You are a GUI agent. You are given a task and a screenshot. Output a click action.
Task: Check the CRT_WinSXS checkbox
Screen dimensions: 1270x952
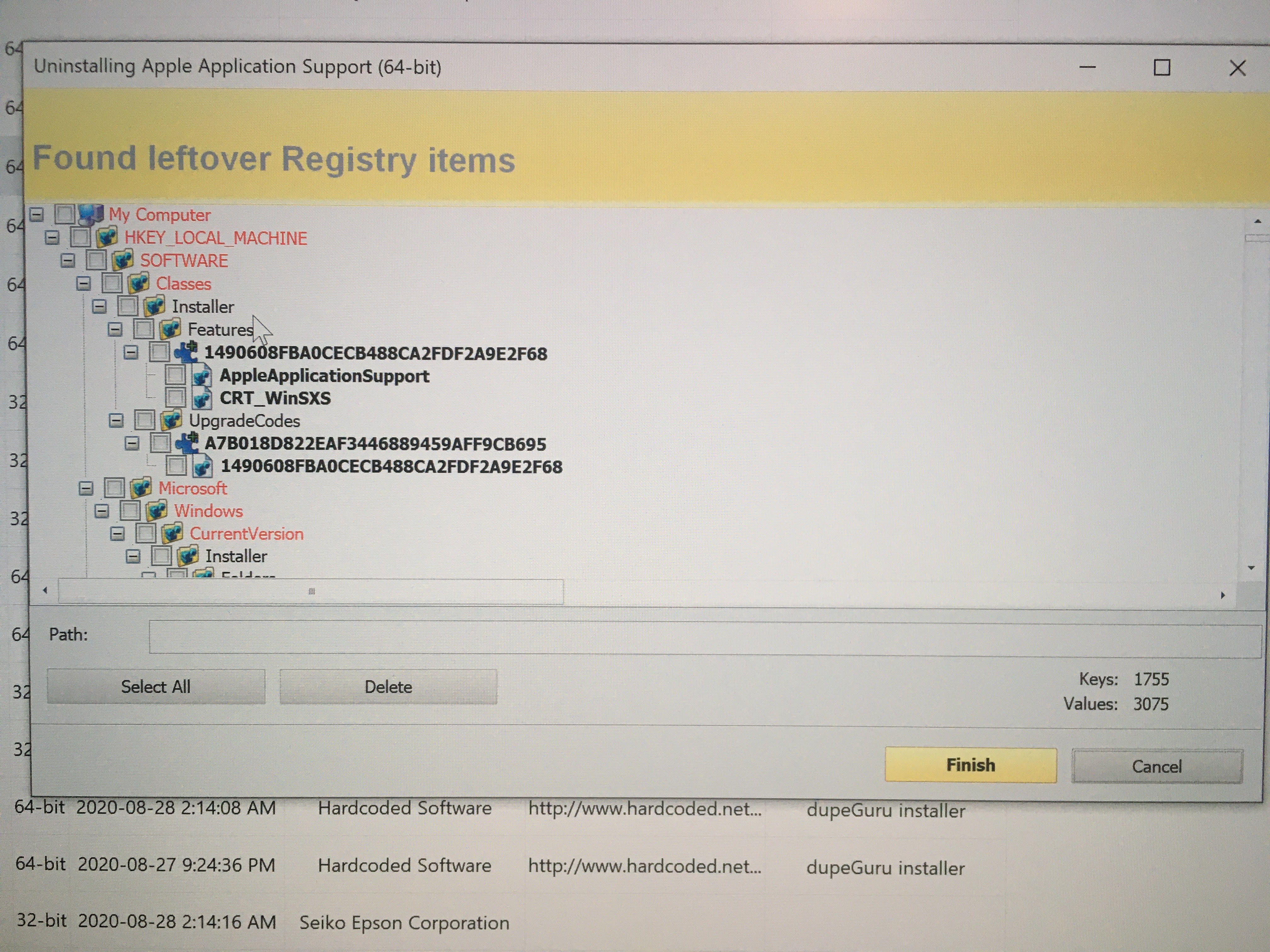point(175,397)
